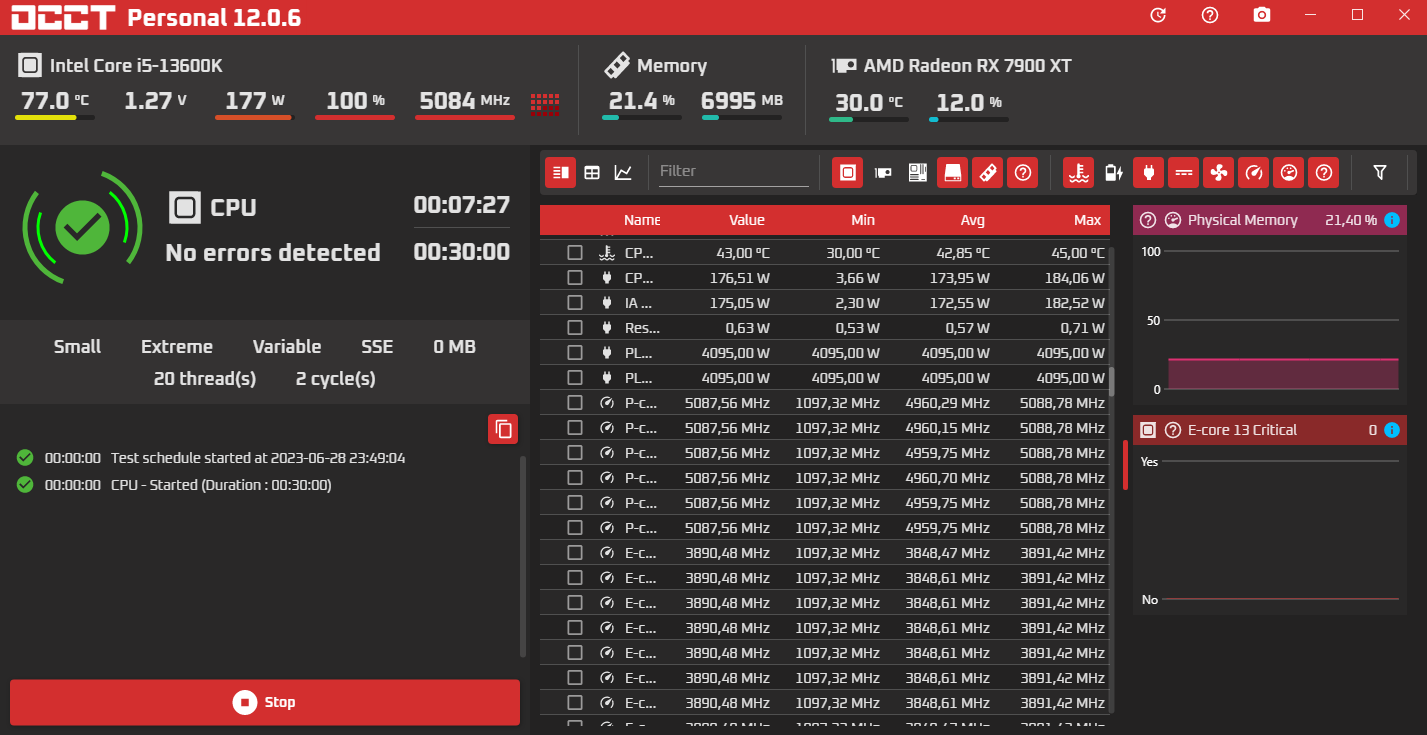Switch to the table-only view icon

592,172
